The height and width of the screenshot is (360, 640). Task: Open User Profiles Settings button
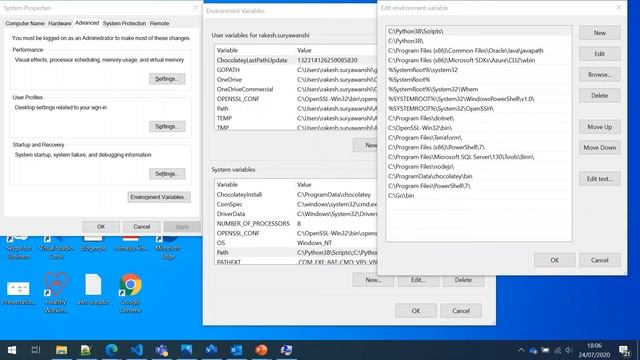point(167,127)
